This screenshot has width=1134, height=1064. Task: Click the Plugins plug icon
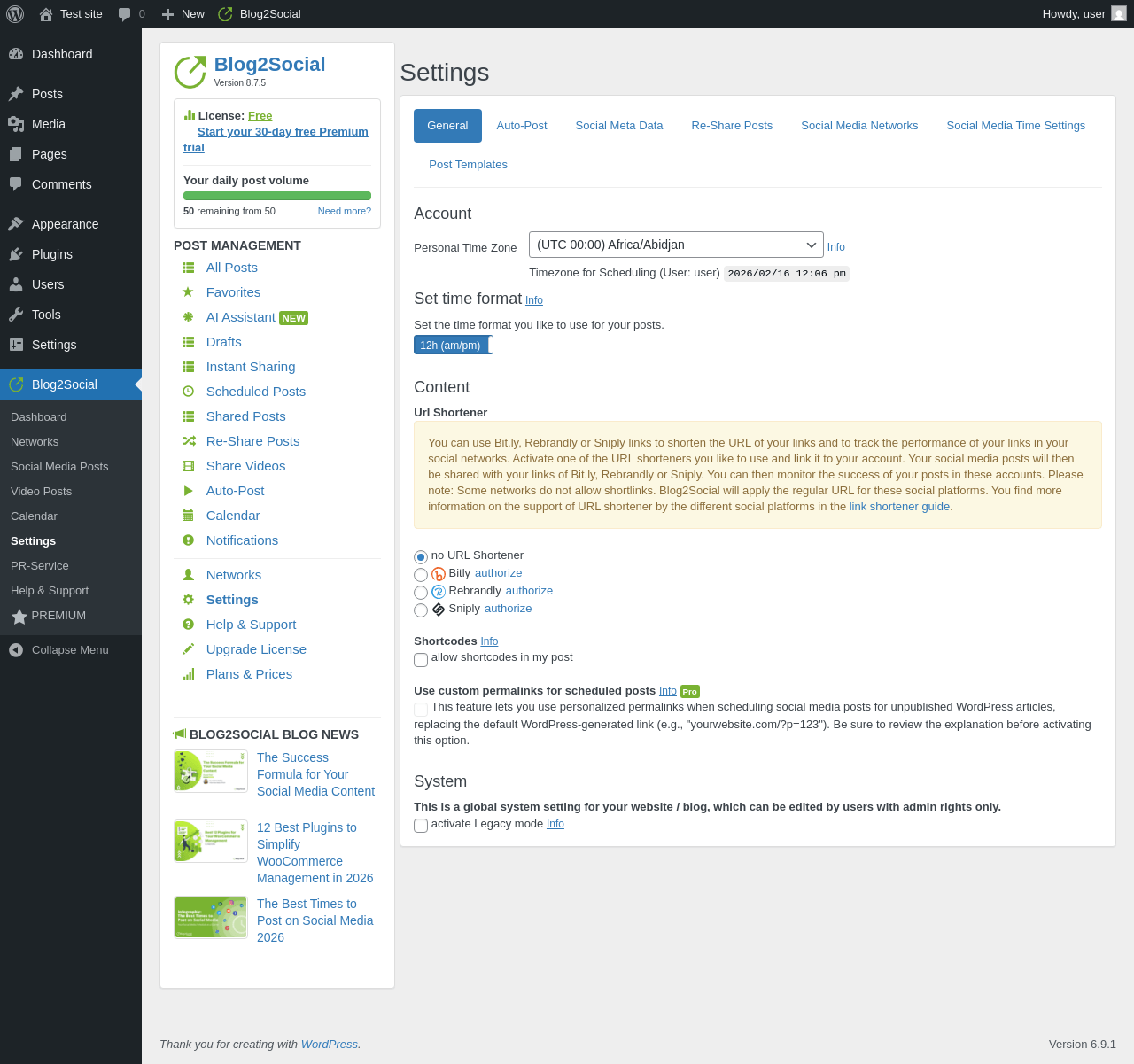tap(16, 254)
